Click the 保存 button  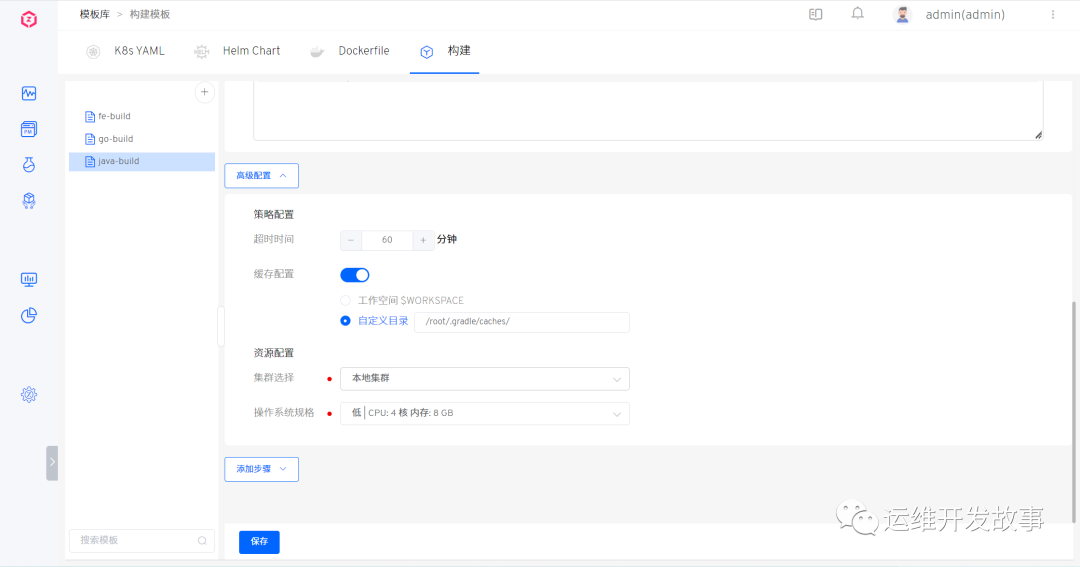(259, 542)
